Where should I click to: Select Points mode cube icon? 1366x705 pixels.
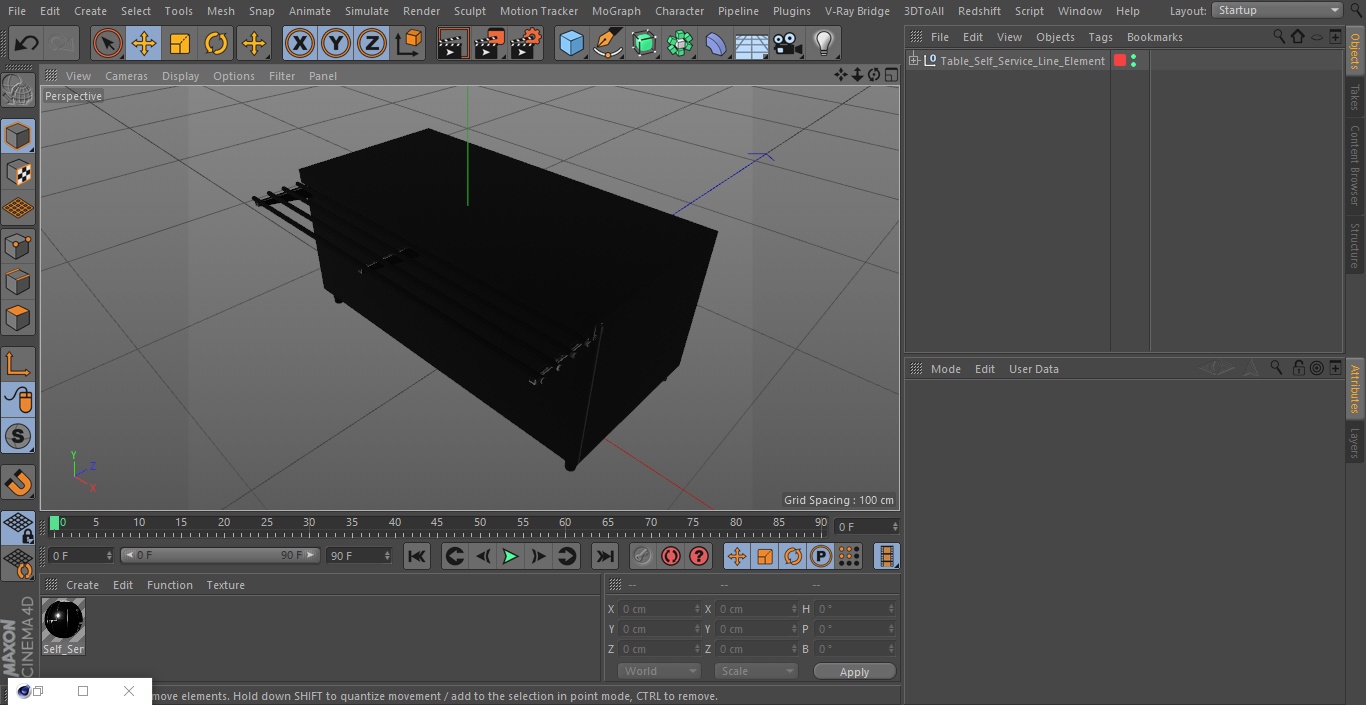pyautogui.click(x=18, y=245)
